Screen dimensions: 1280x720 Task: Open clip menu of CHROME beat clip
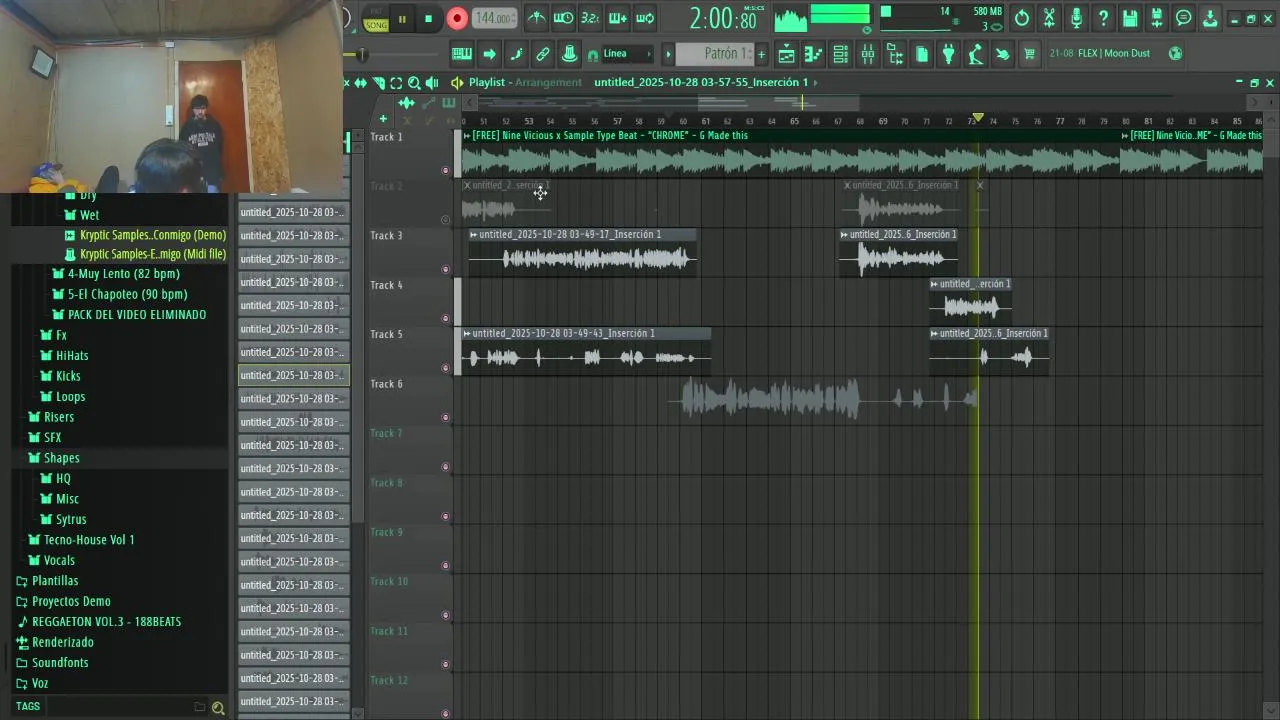tap(467, 135)
